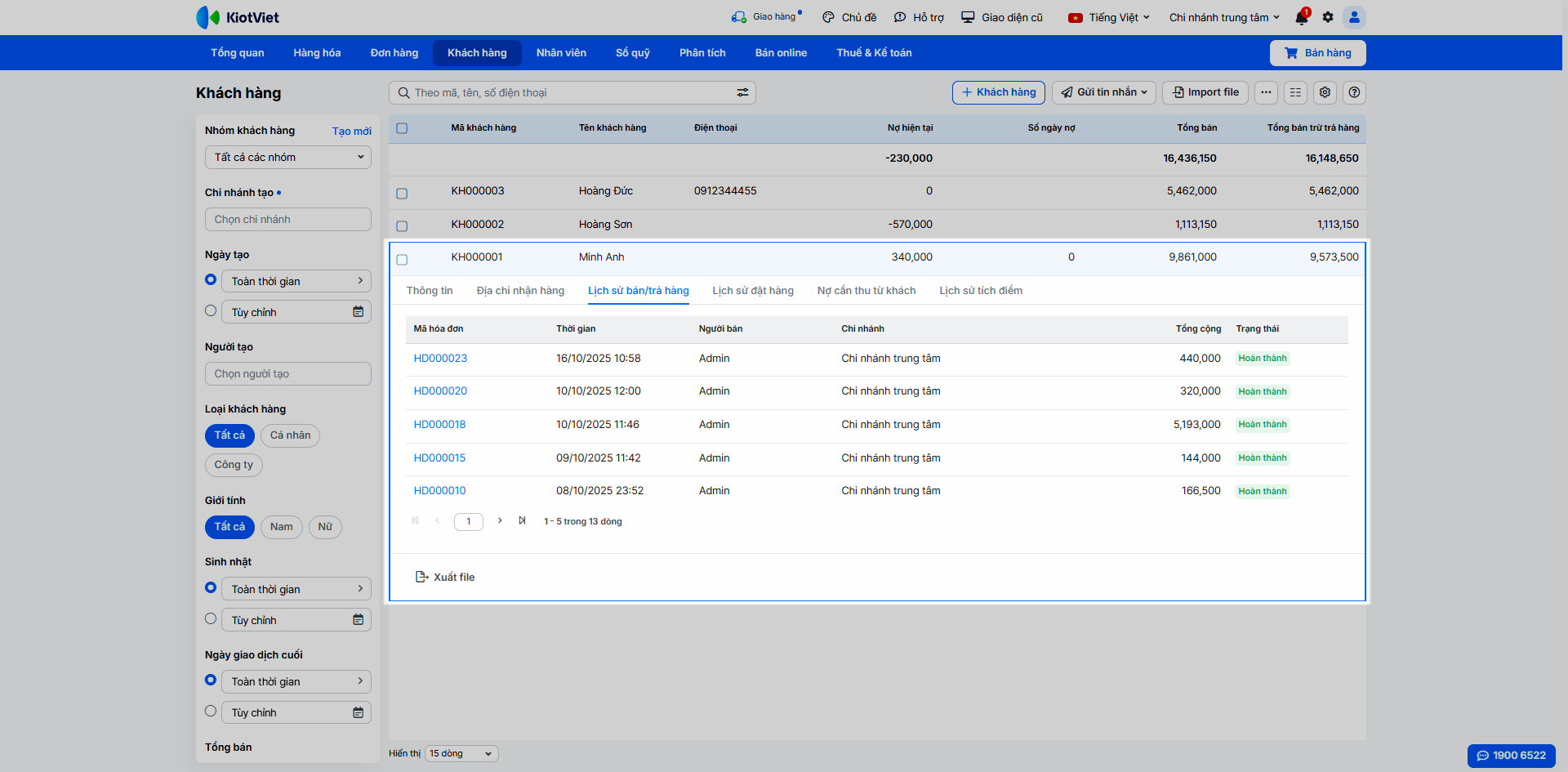Open the user account avatar icon
This screenshot has width=1568, height=772.
[x=1354, y=17]
